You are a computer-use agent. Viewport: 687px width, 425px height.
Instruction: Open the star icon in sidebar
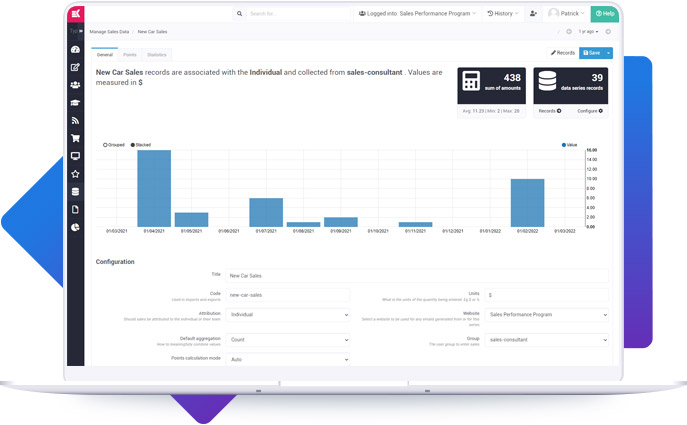click(75, 174)
